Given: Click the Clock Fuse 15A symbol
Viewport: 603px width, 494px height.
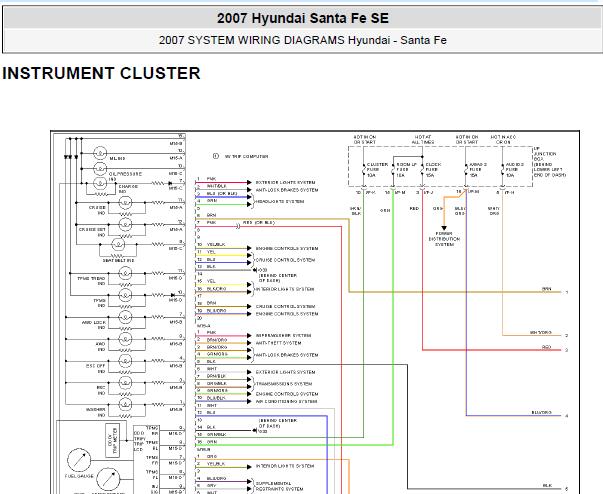Looking at the screenshot, I should click(x=422, y=170).
